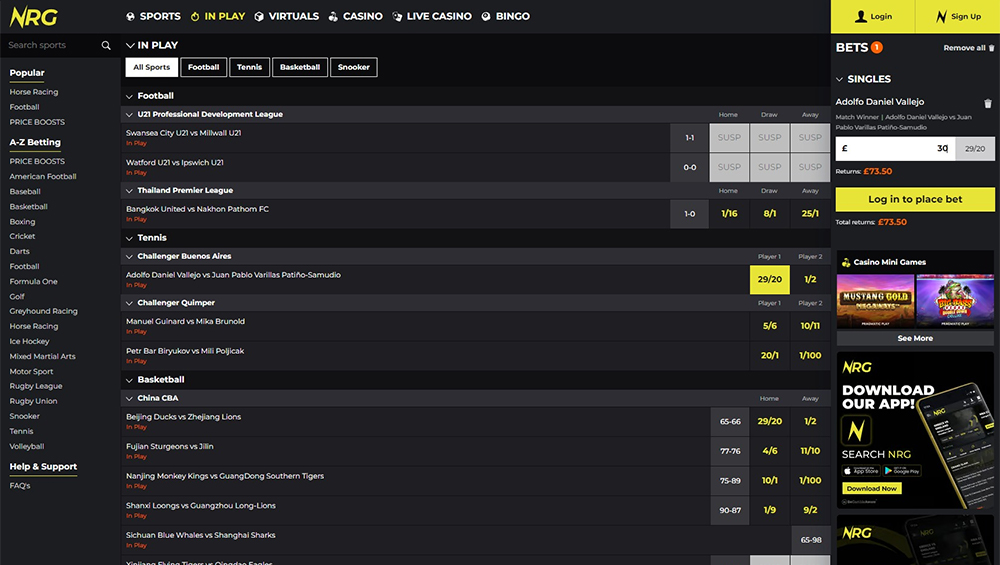Open American Football in sidebar
This screenshot has width=1000, height=565.
[x=43, y=177]
